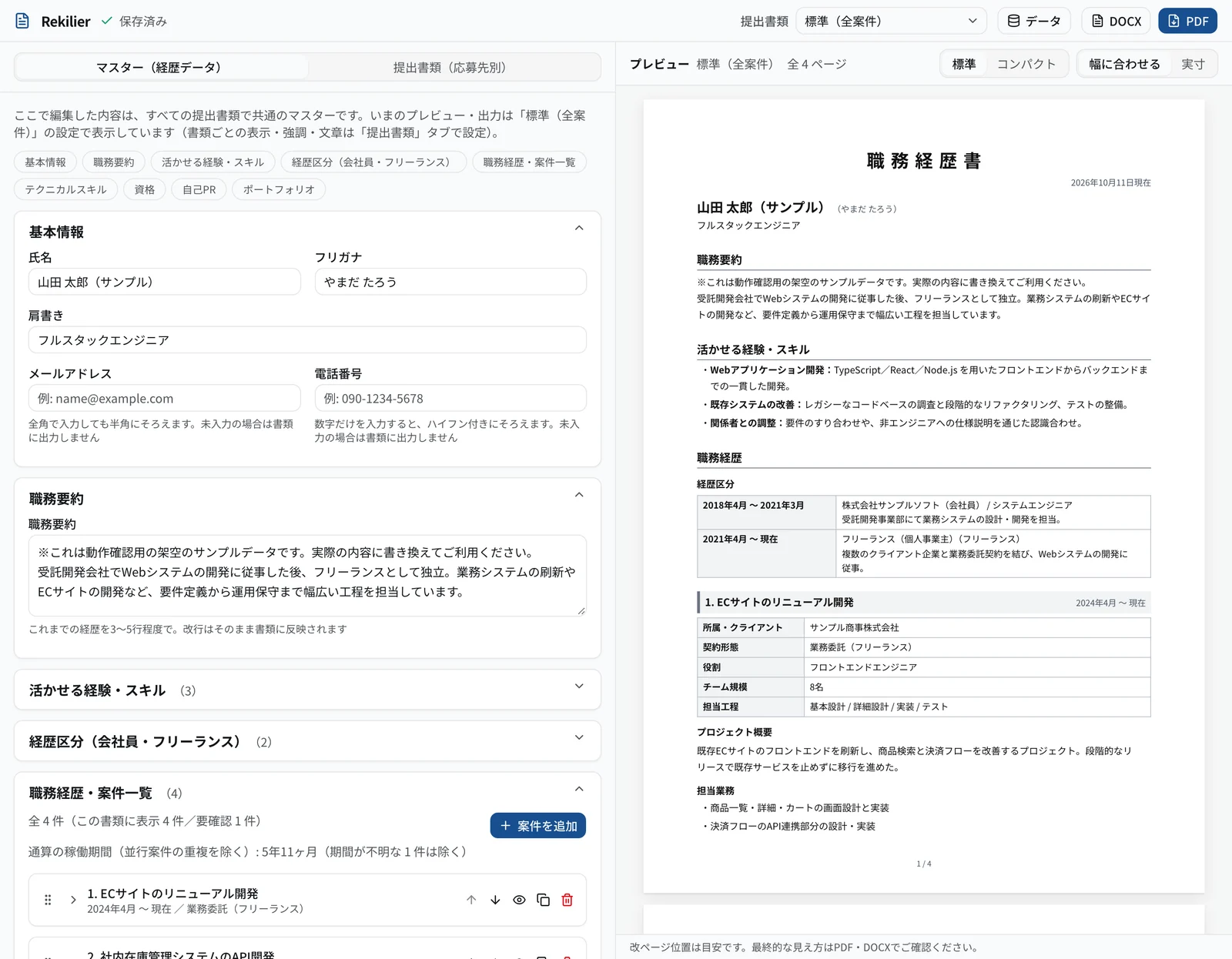Image resolution: width=1232 pixels, height=959 pixels.
Task: Jump to 職務要約 via chip
Action: point(114,162)
